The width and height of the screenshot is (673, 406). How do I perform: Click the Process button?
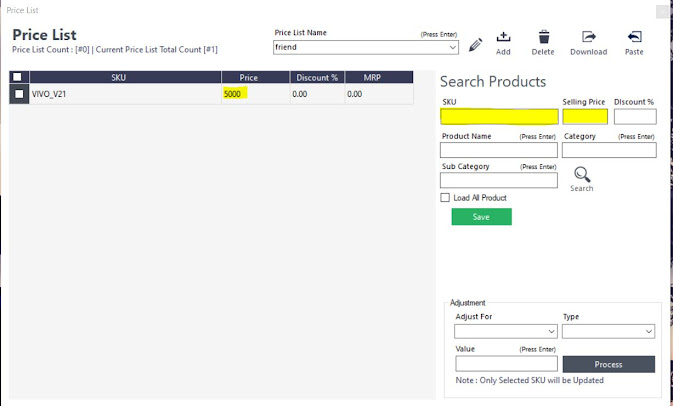tap(608, 364)
